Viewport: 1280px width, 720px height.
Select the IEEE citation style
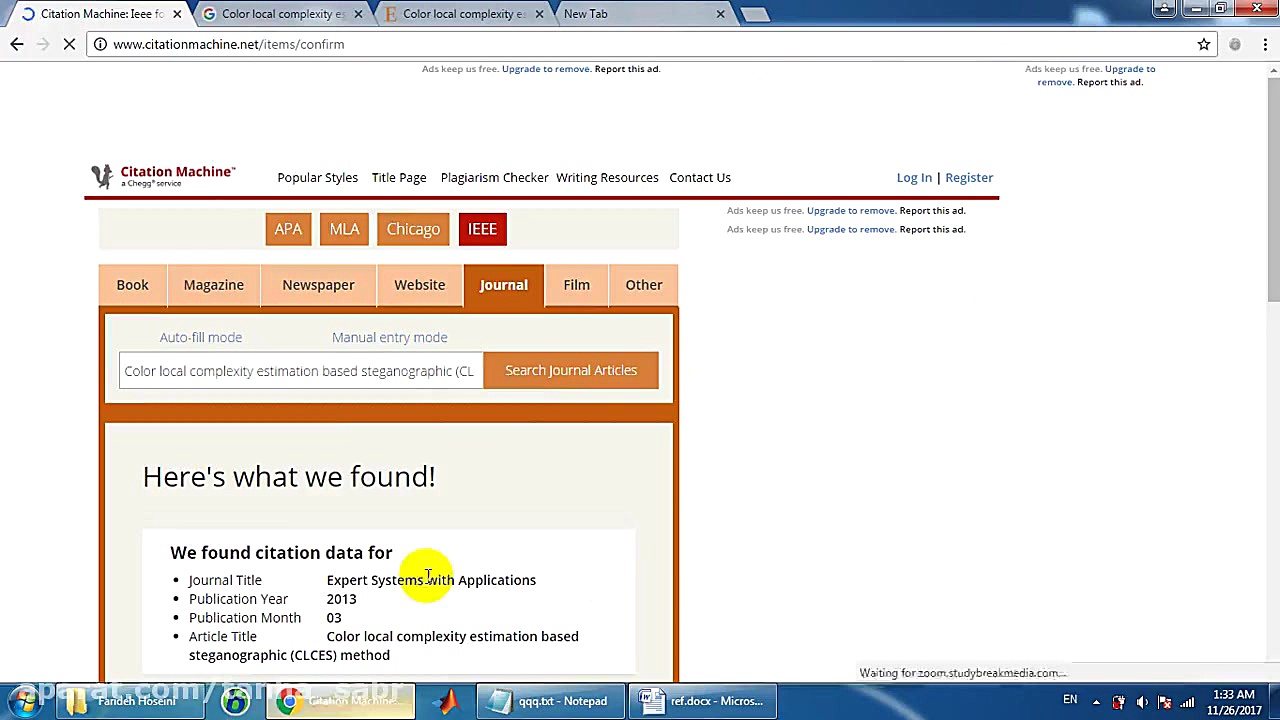[x=482, y=229]
